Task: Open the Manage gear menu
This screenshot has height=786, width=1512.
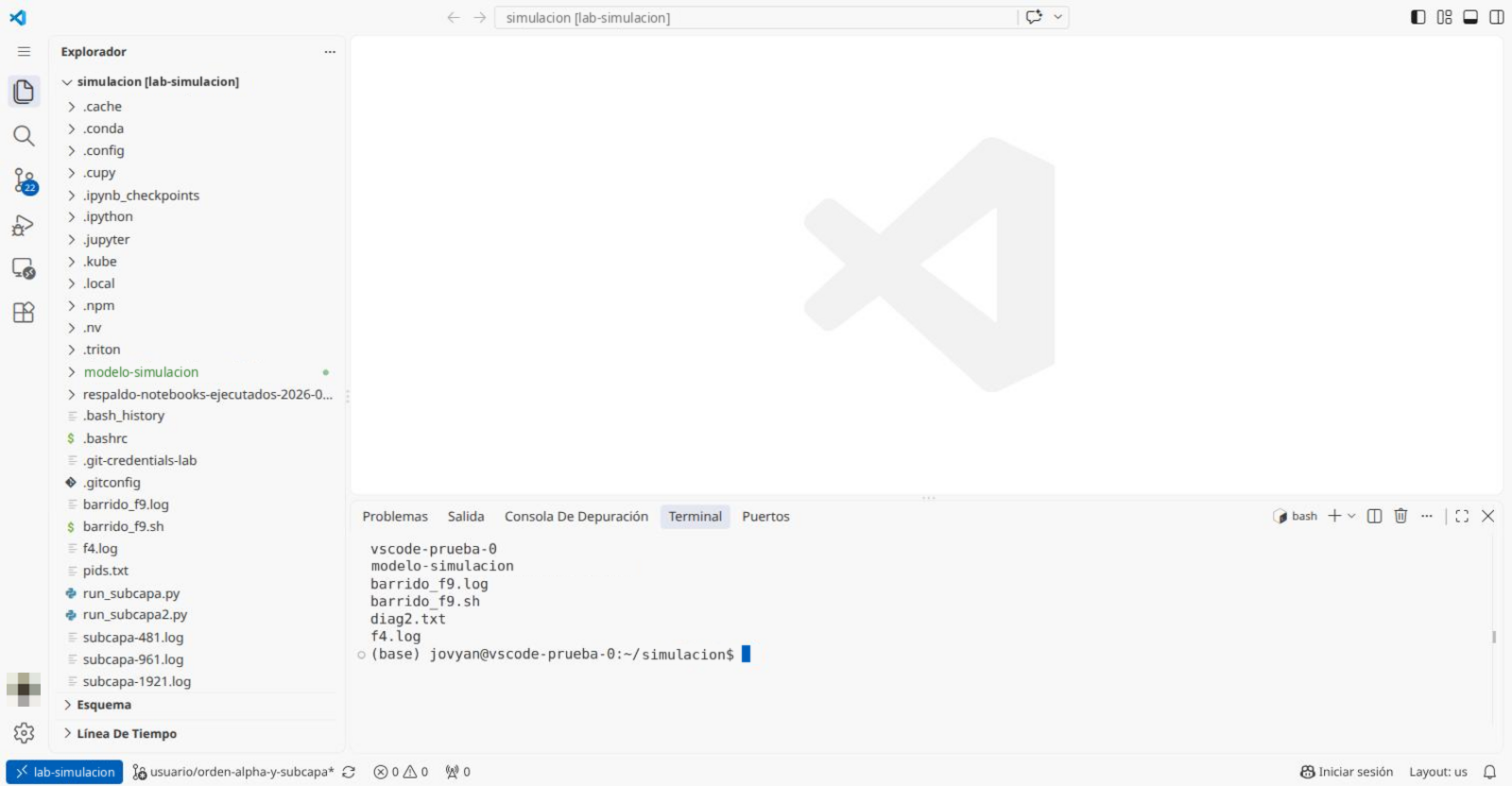Action: pos(24,733)
